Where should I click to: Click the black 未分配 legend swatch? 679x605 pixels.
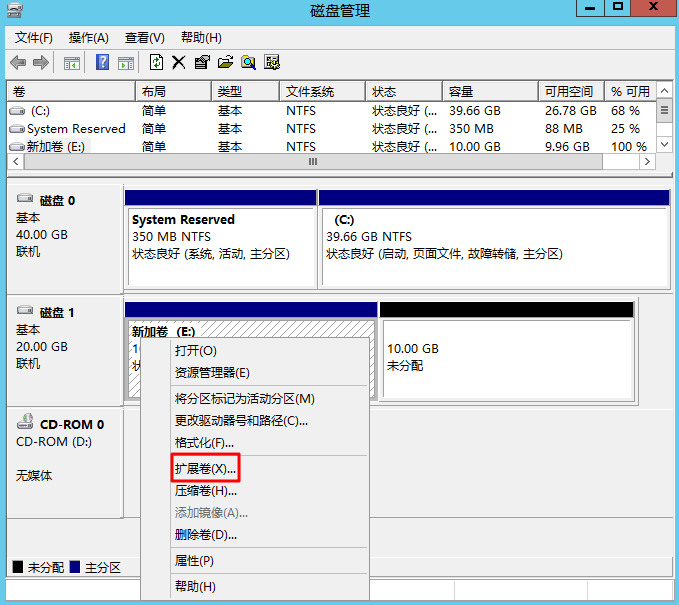coord(18,567)
